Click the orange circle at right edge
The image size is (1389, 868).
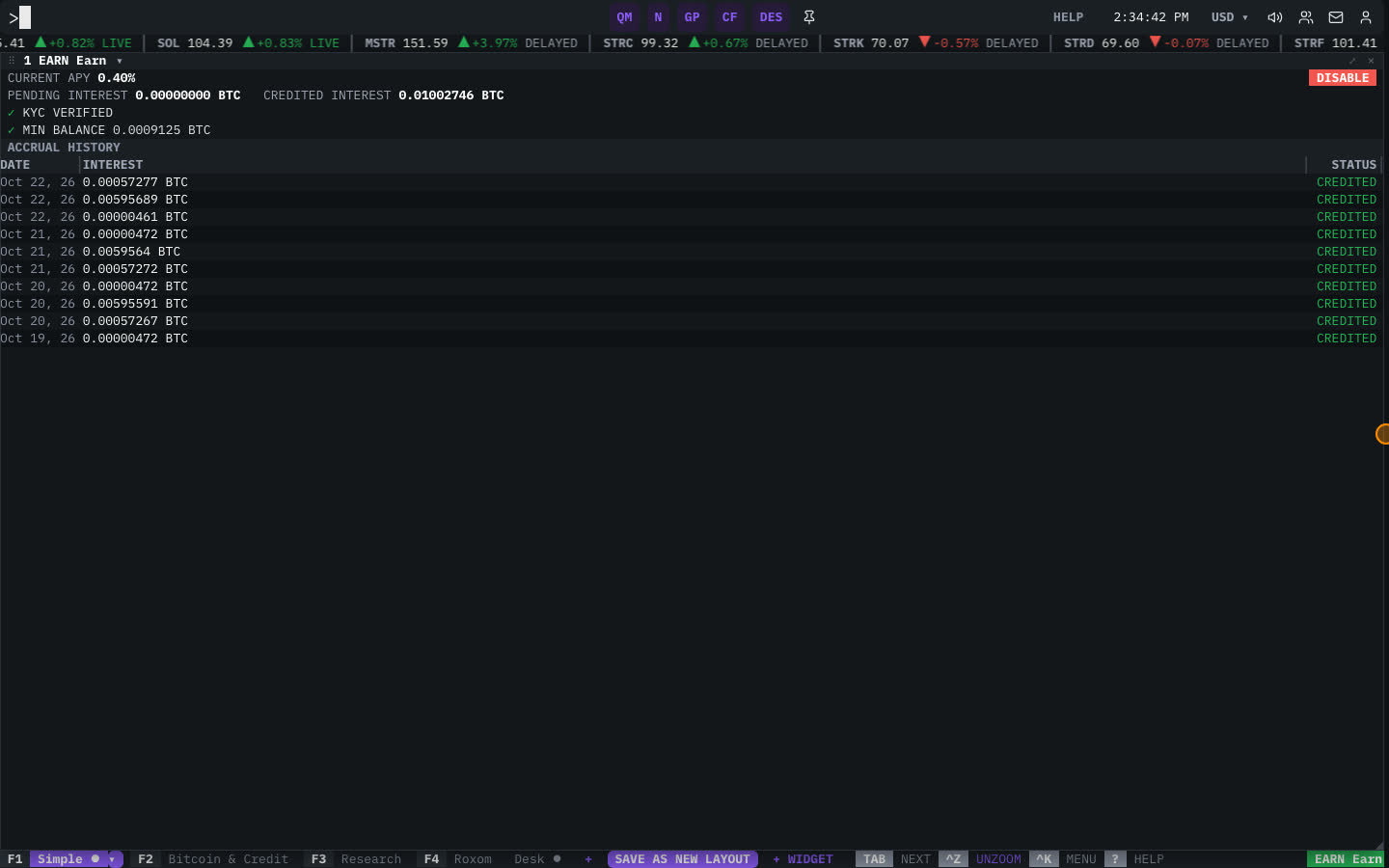[1382, 434]
